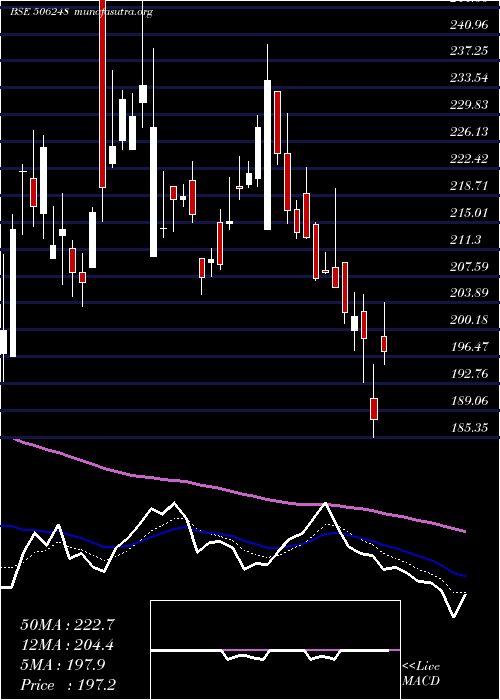Image resolution: width=500 pixels, height=700 pixels.
Task: Click the 200.18 price axis label
Action: (469, 320)
